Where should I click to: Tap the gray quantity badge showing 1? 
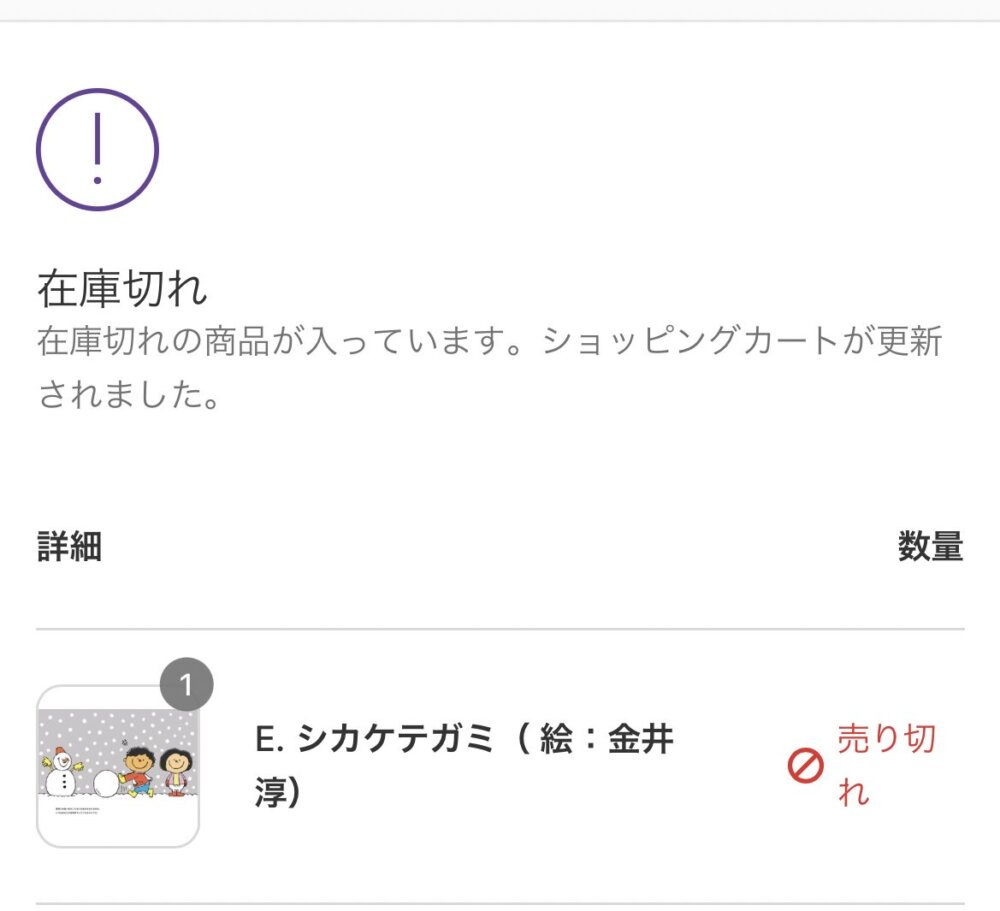pos(186,685)
